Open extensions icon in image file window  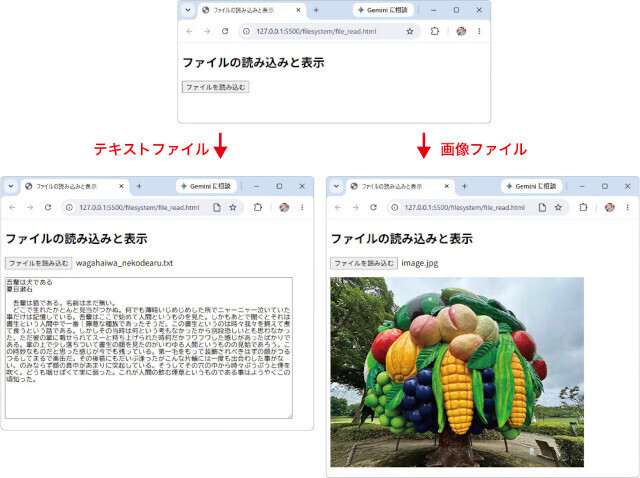point(583,208)
